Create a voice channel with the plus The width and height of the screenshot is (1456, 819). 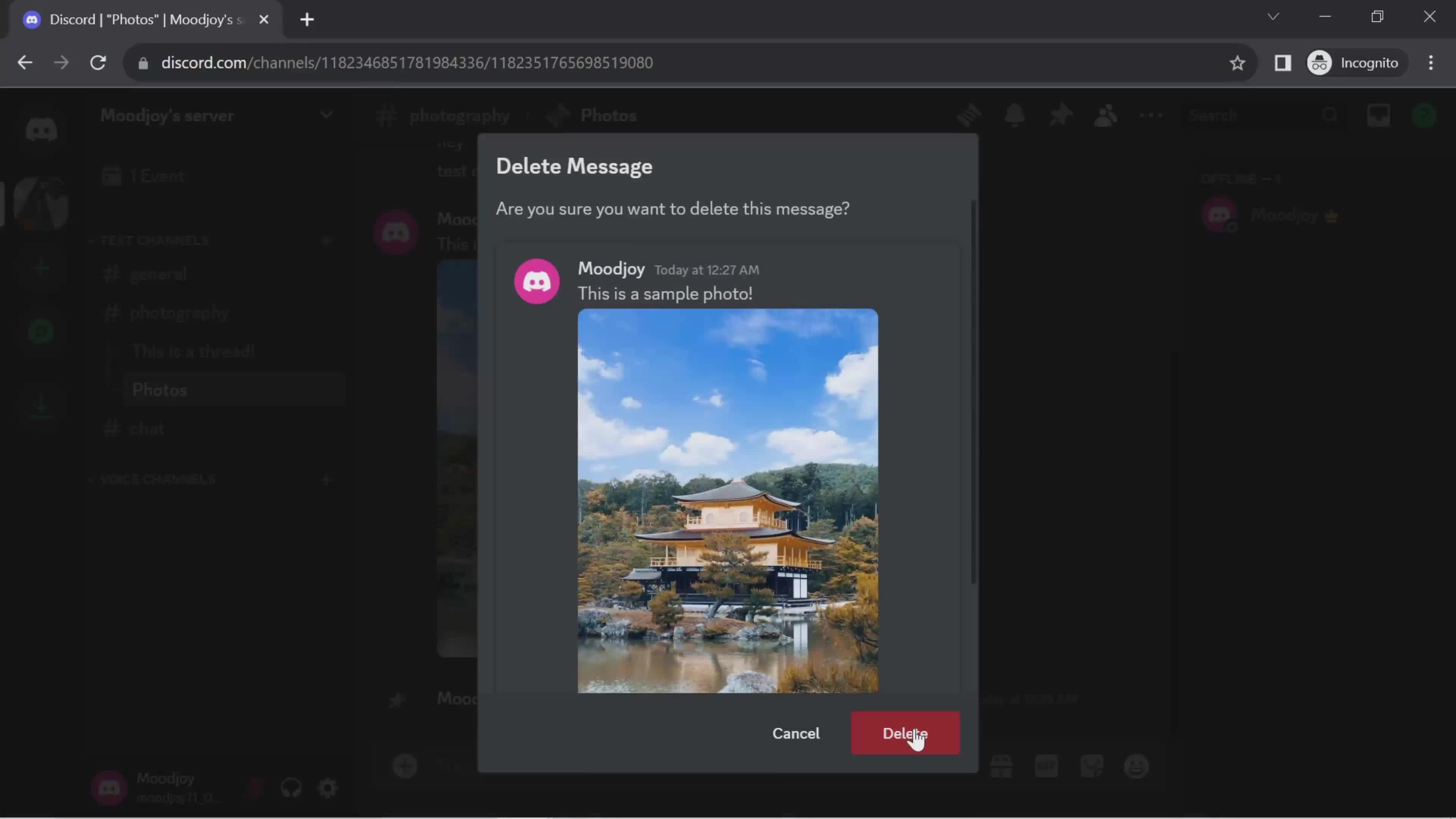point(326,480)
